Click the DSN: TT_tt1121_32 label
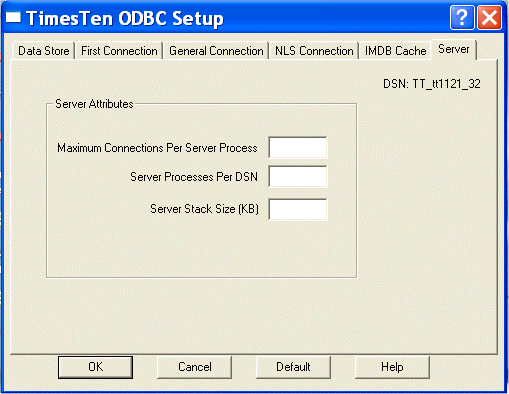 432,84
